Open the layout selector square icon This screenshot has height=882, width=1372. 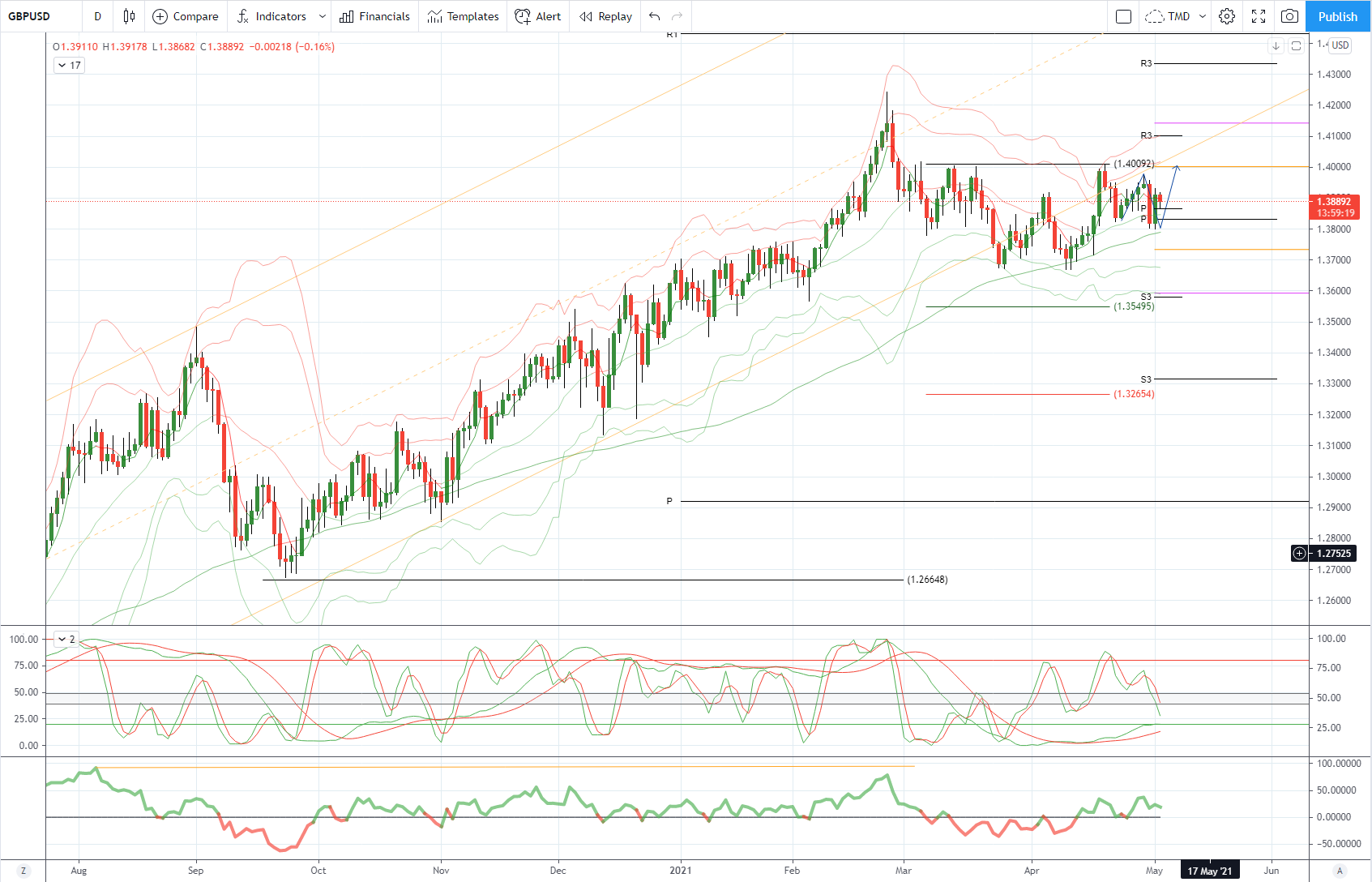point(1123,16)
